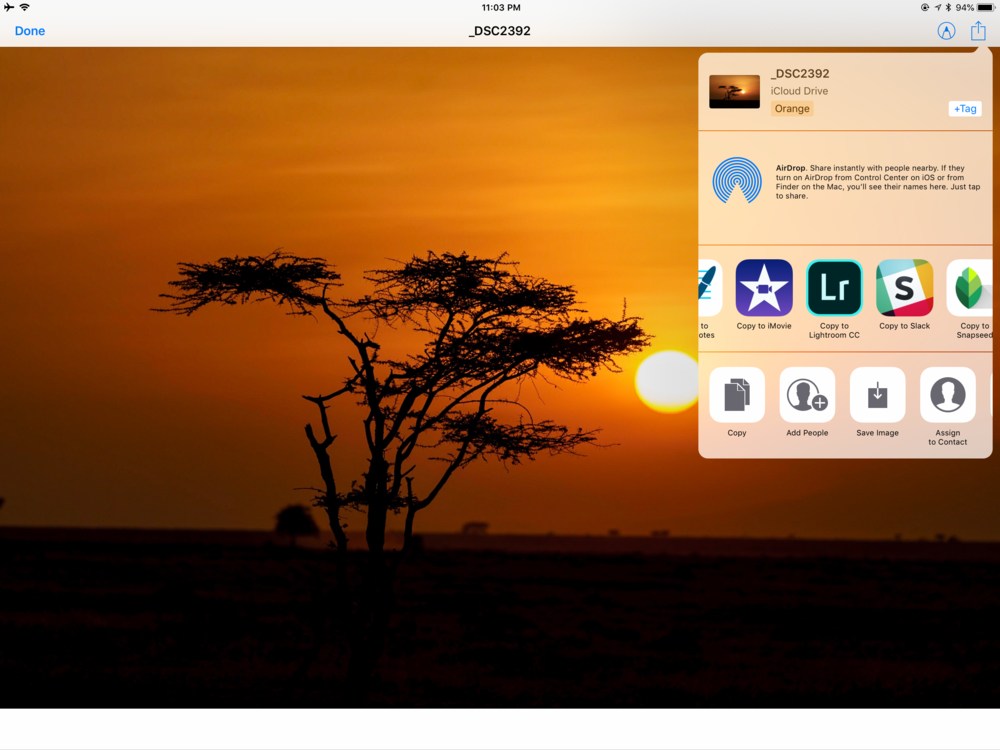Viewport: 1000px width, 750px height.
Task: Tap the Share icon in top bar
Action: tap(977, 31)
